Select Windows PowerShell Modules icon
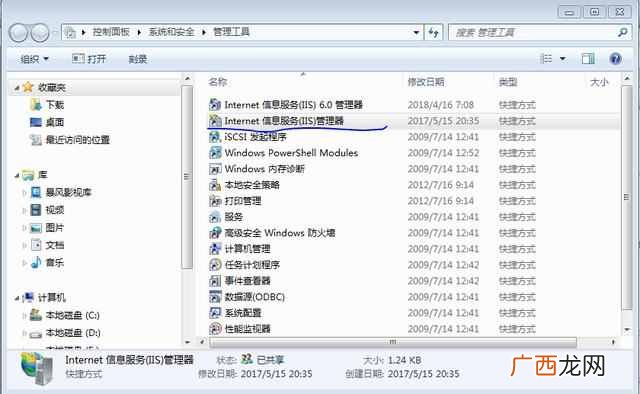 tap(215, 153)
